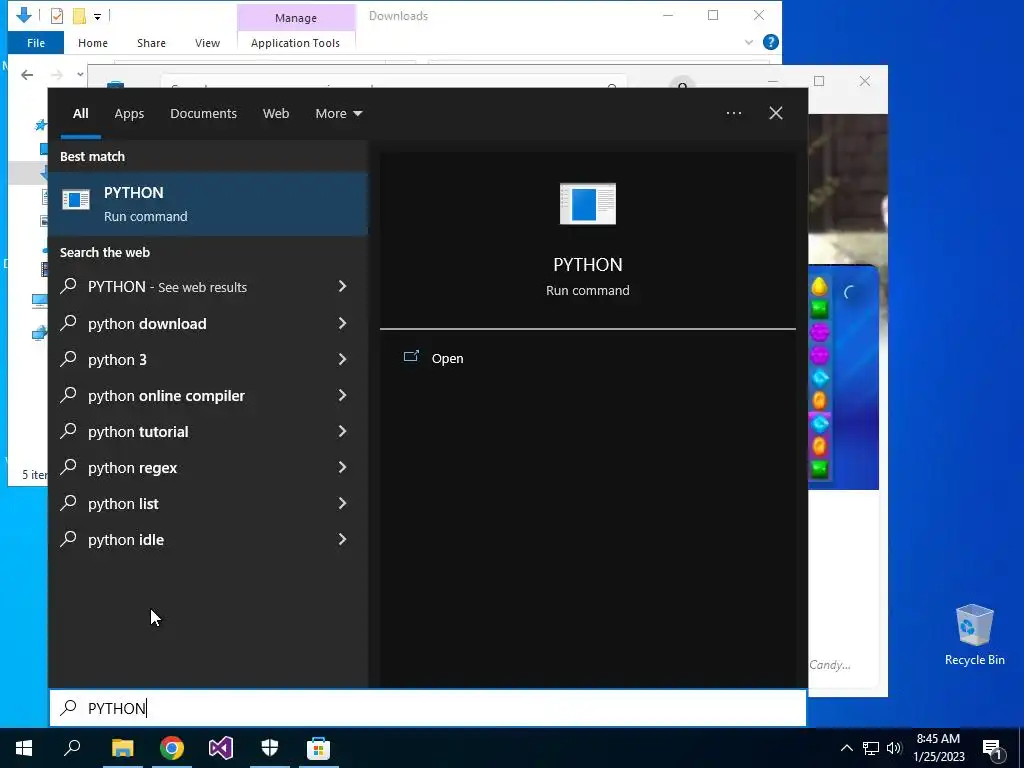Expand arrow for 'python regex' suggestion
The height and width of the screenshot is (768, 1024).
tap(342, 467)
